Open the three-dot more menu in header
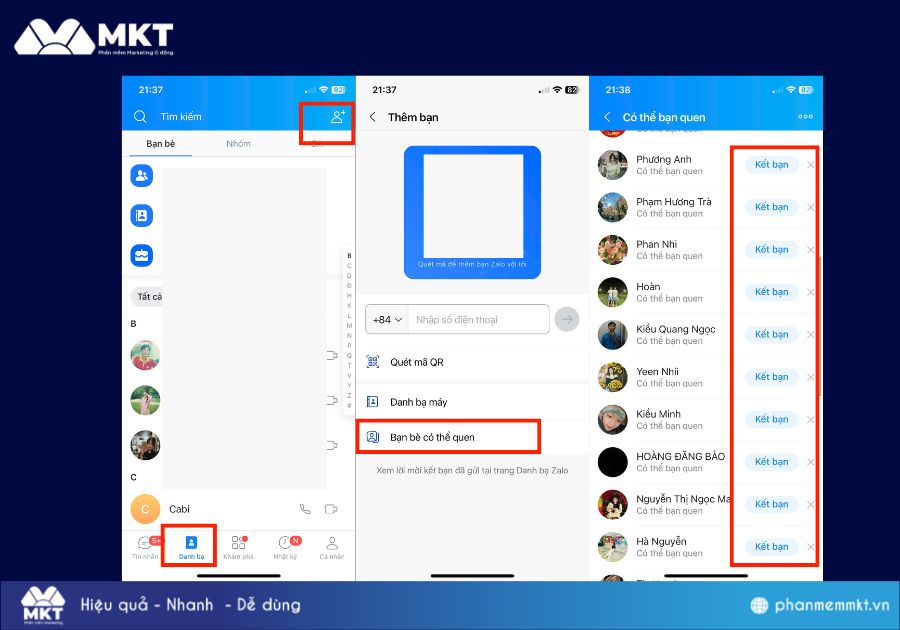Screen dimensions: 900x630 [805, 116]
